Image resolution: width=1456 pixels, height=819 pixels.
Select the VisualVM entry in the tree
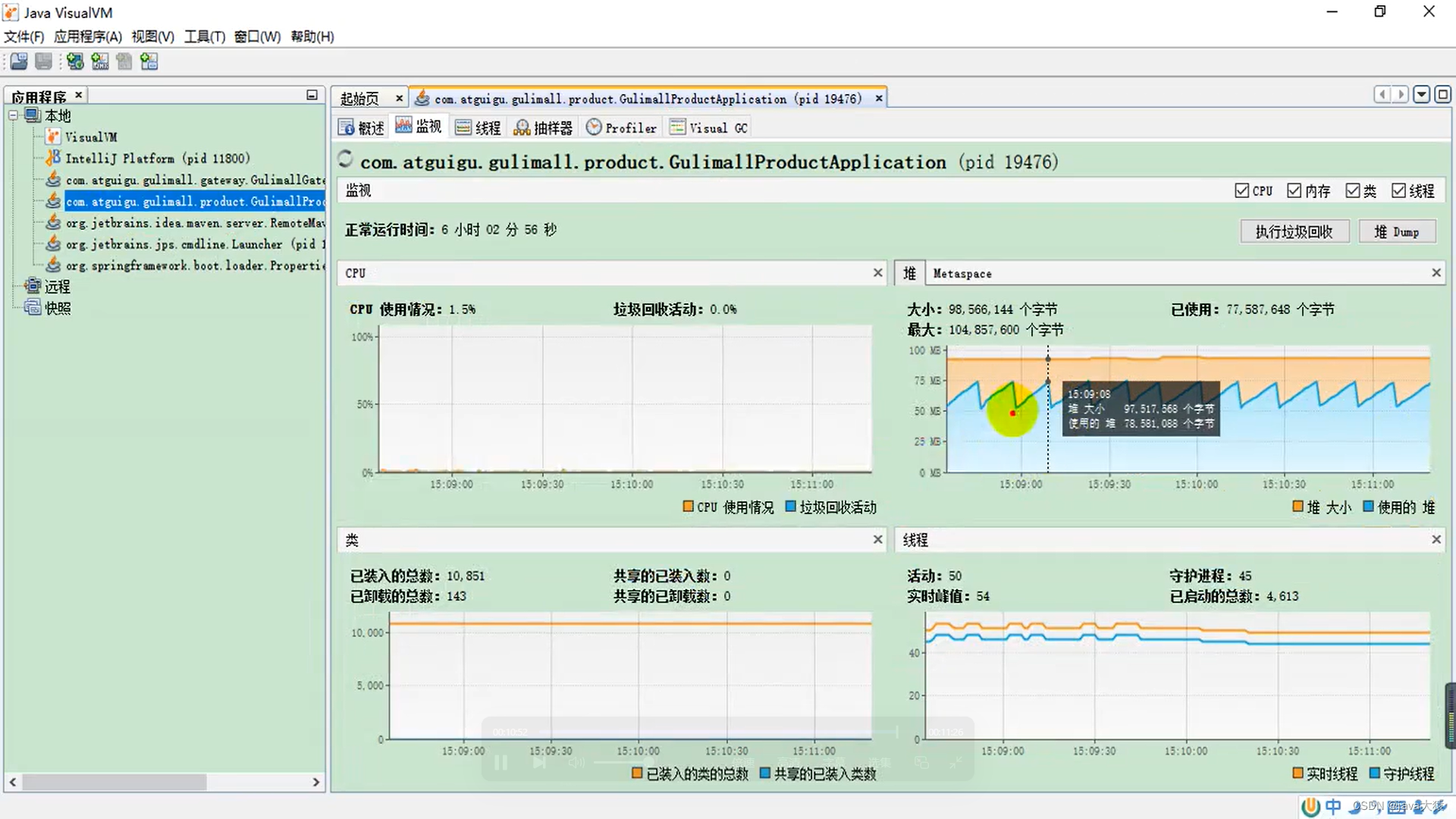[90, 137]
